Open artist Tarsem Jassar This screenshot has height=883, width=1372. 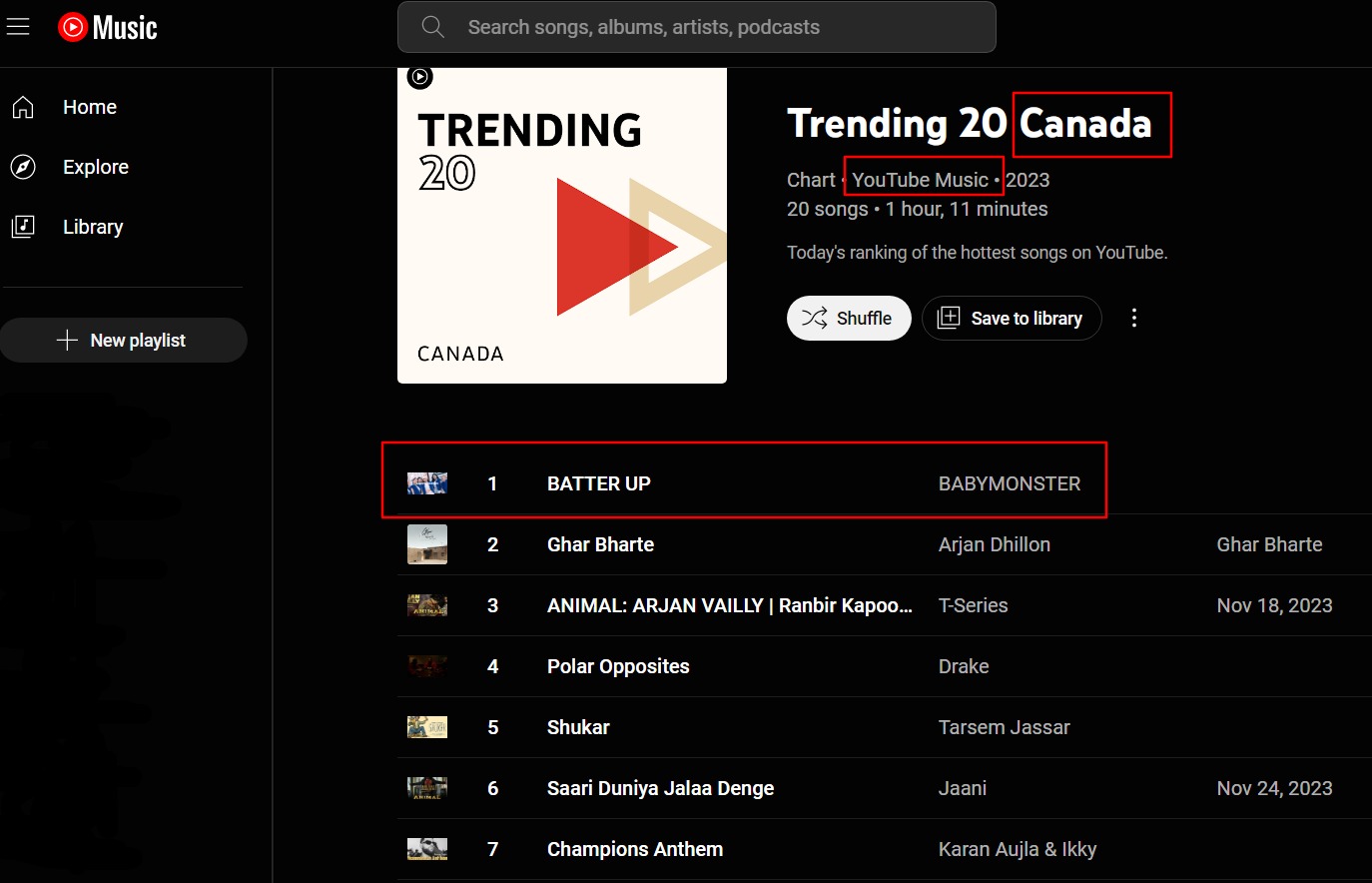click(1005, 727)
